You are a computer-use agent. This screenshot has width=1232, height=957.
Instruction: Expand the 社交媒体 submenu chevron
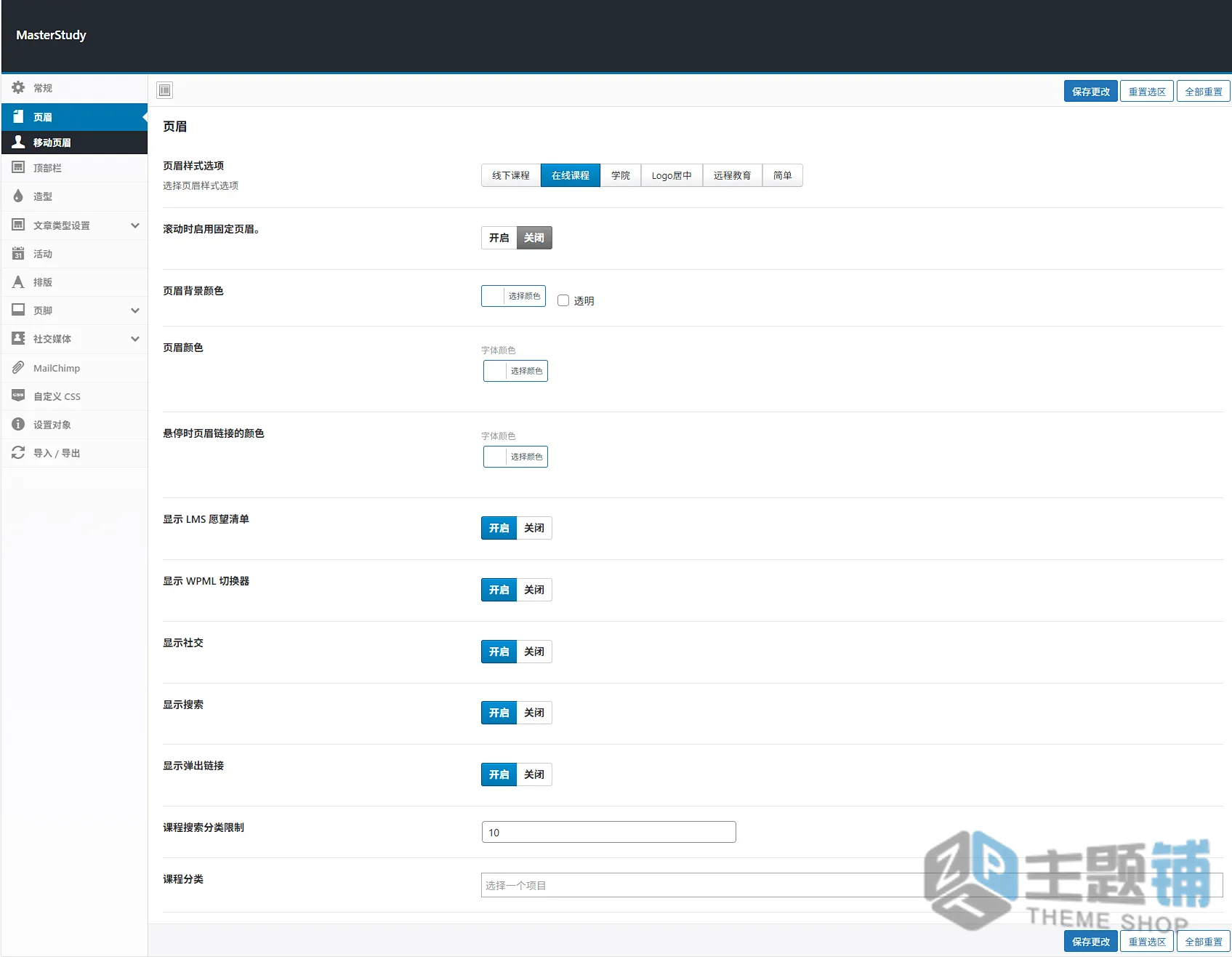(x=135, y=339)
